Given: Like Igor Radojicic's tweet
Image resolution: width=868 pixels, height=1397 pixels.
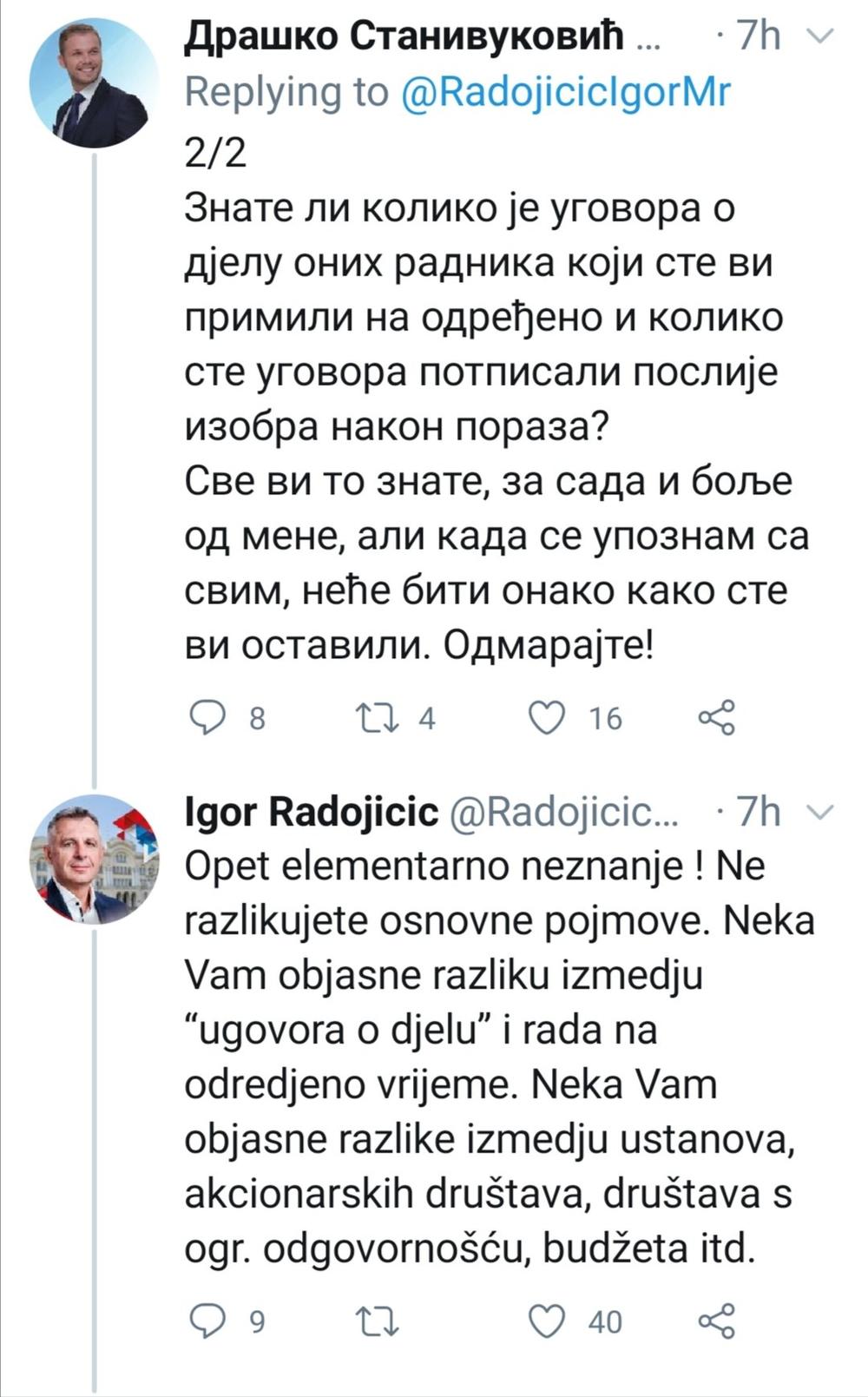Looking at the screenshot, I should pos(548,1321).
